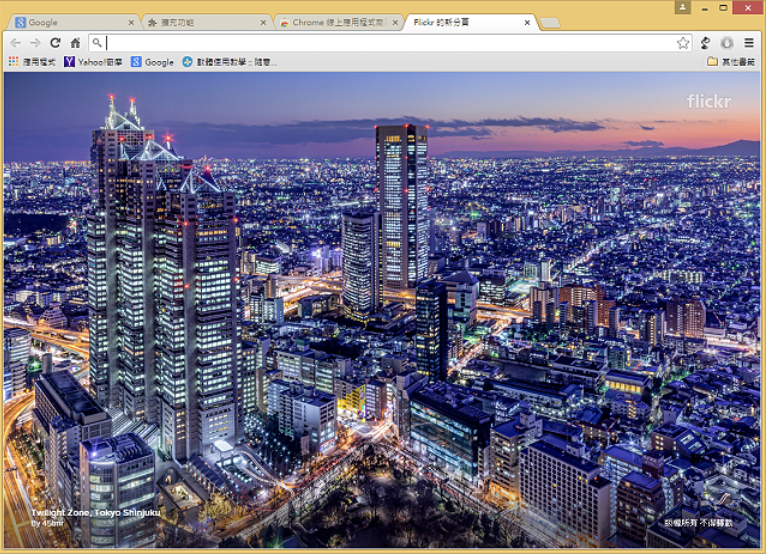
Task: Open the software tutorial bookmark with the blue icon
Action: [229, 62]
